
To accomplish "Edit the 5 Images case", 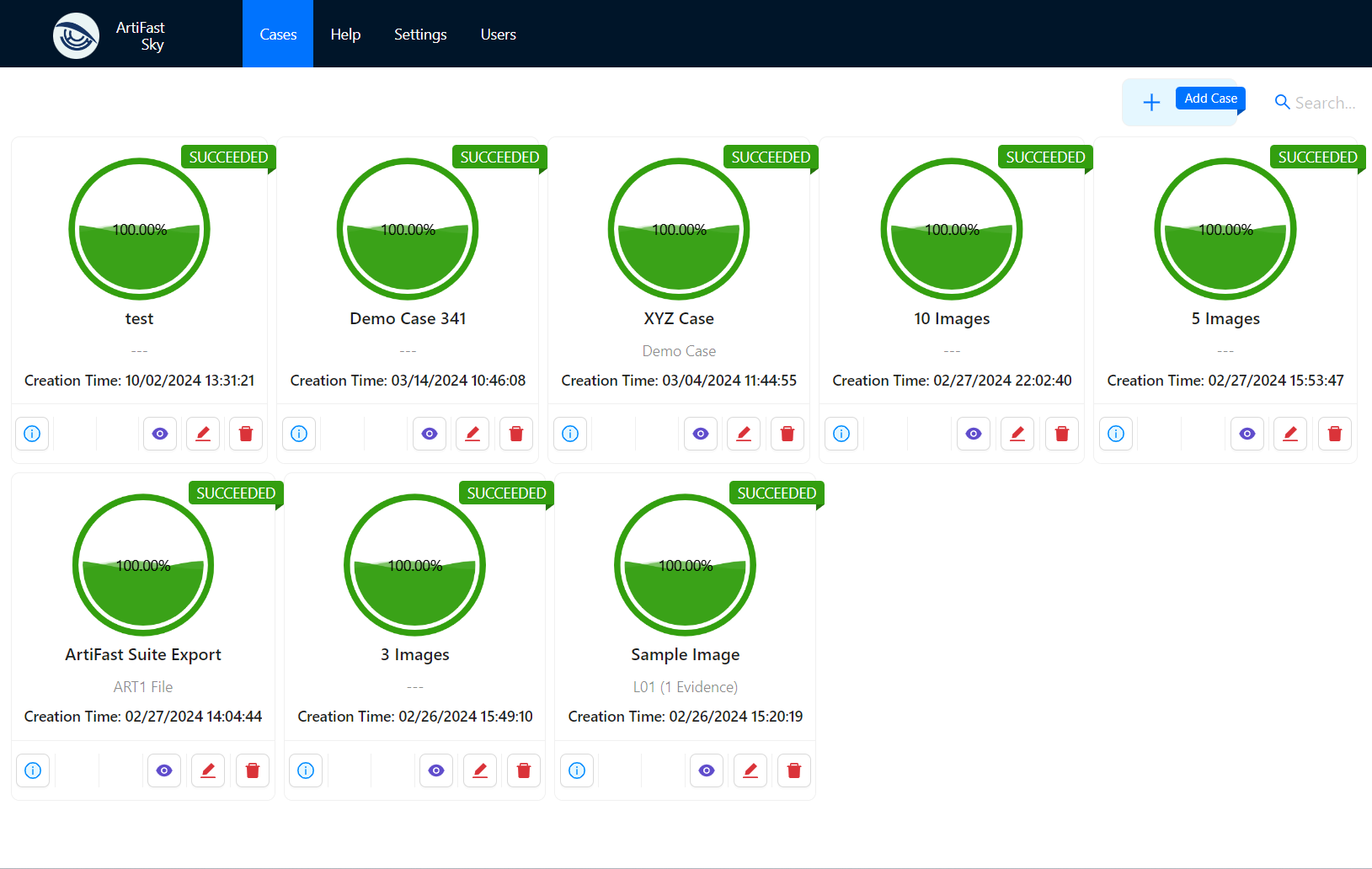I will click(1290, 434).
